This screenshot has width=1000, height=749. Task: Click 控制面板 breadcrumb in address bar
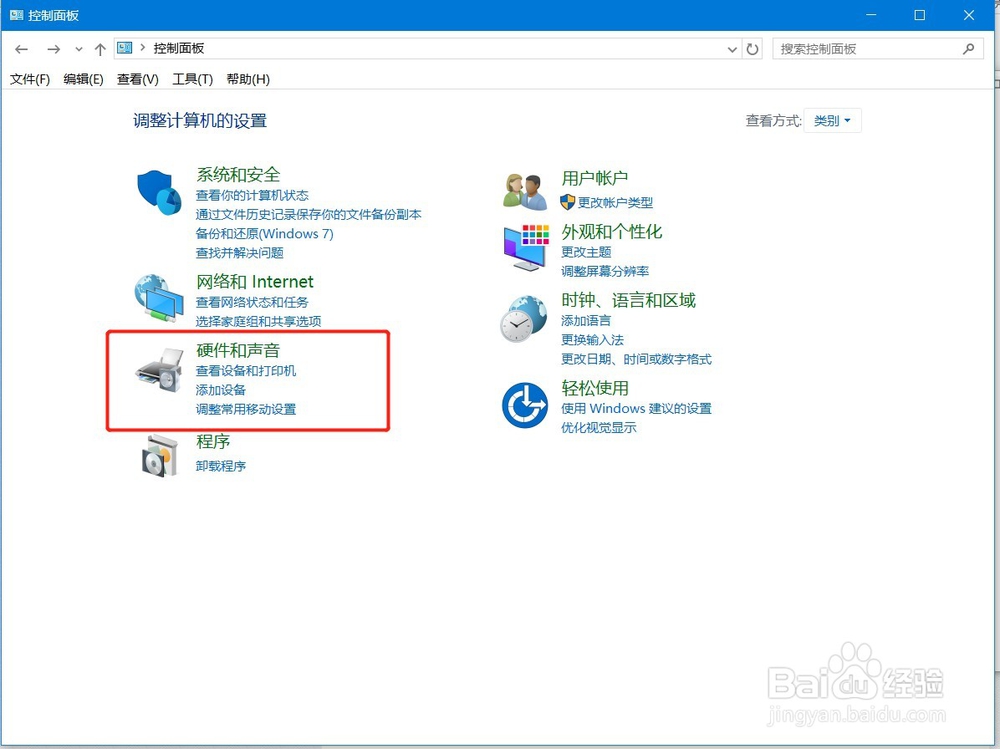click(x=179, y=48)
